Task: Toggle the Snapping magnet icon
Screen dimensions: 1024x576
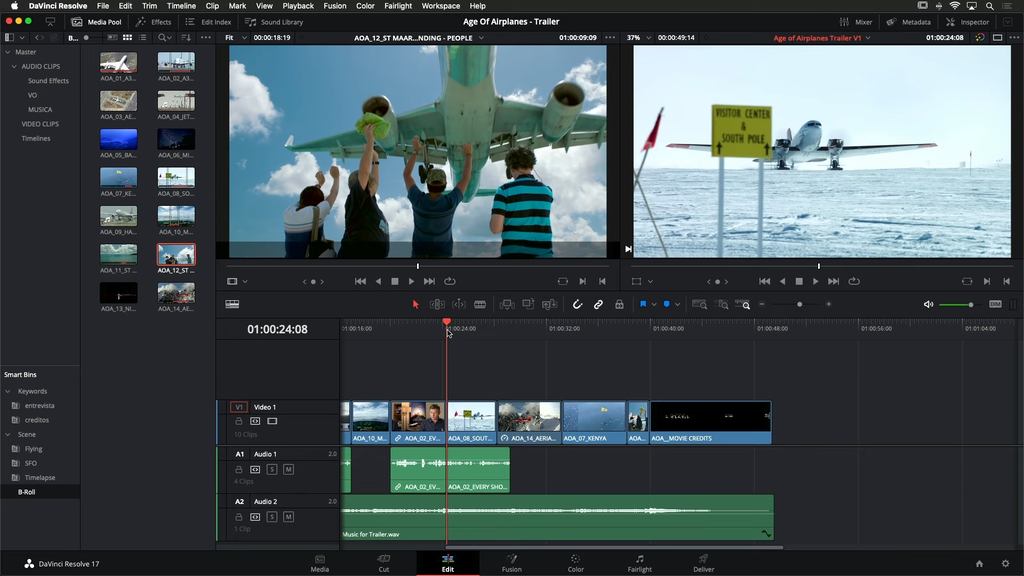Action: (x=577, y=304)
